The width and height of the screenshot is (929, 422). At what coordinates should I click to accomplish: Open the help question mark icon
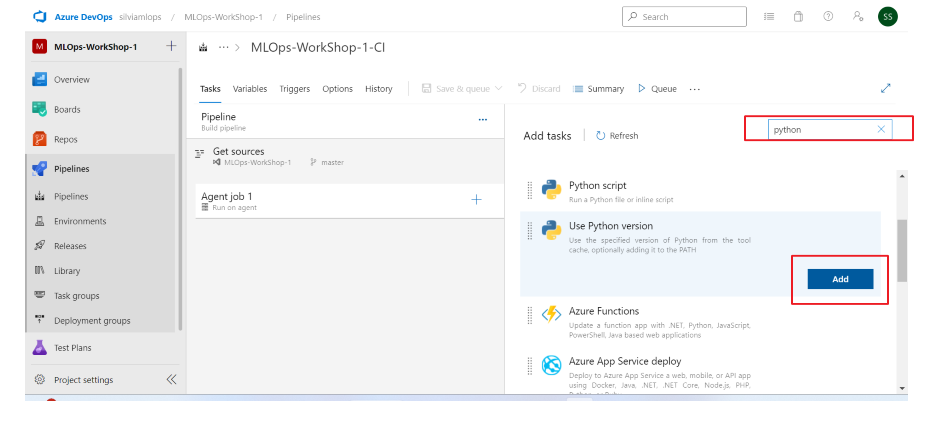pyautogui.click(x=828, y=17)
